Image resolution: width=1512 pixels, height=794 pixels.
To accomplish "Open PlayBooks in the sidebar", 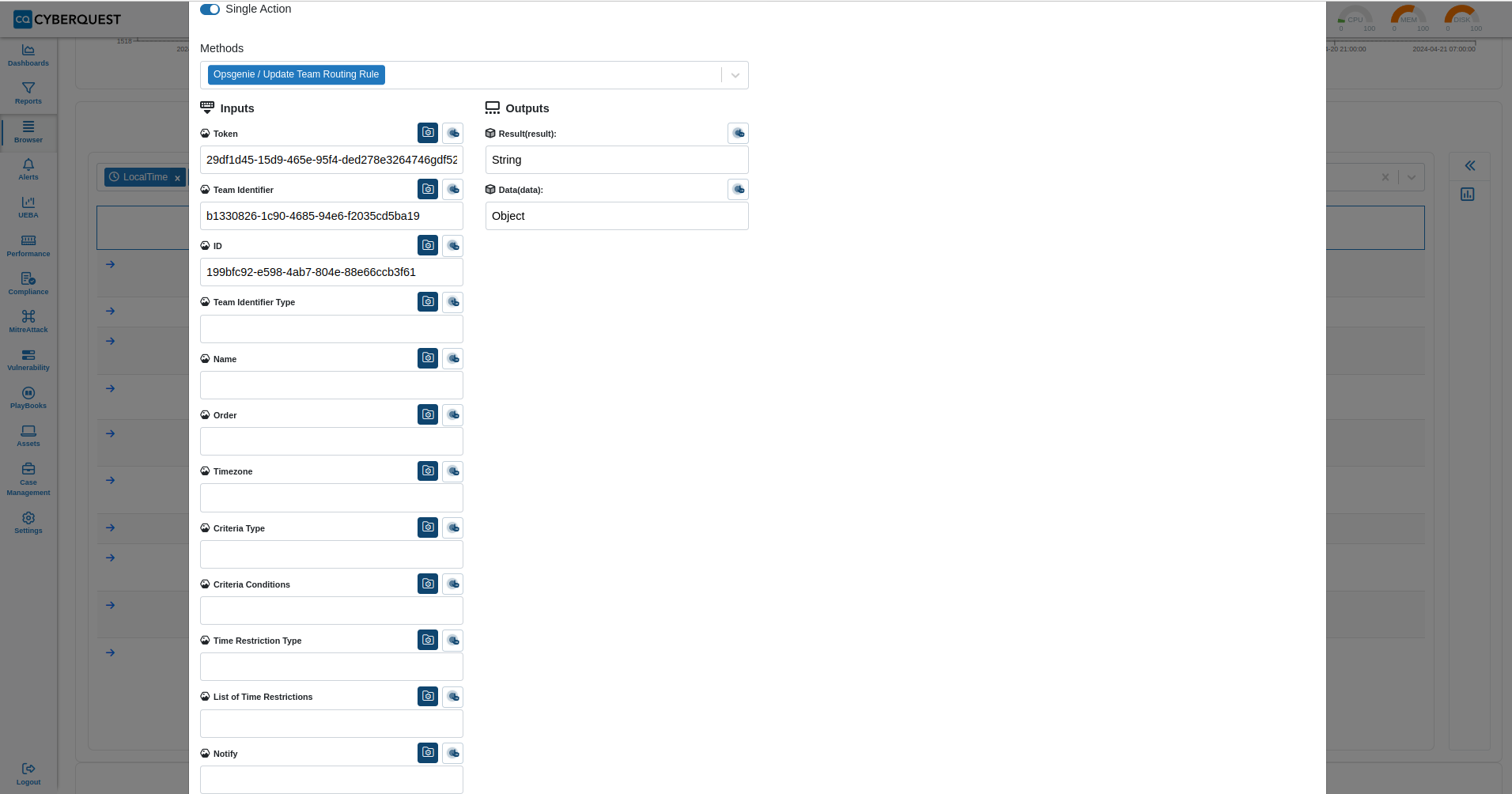I will click(x=28, y=398).
